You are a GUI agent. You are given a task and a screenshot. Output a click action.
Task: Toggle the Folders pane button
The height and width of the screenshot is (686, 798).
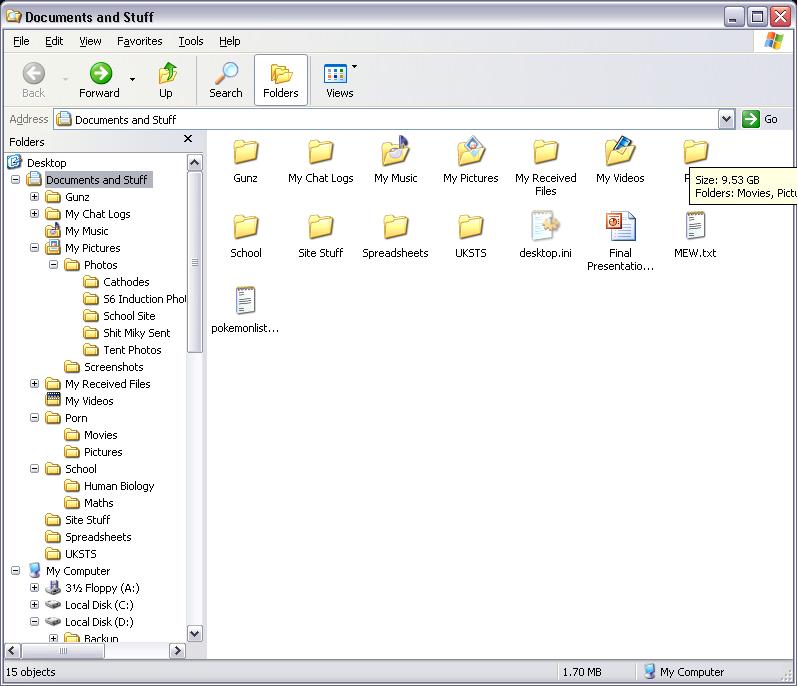[281, 78]
